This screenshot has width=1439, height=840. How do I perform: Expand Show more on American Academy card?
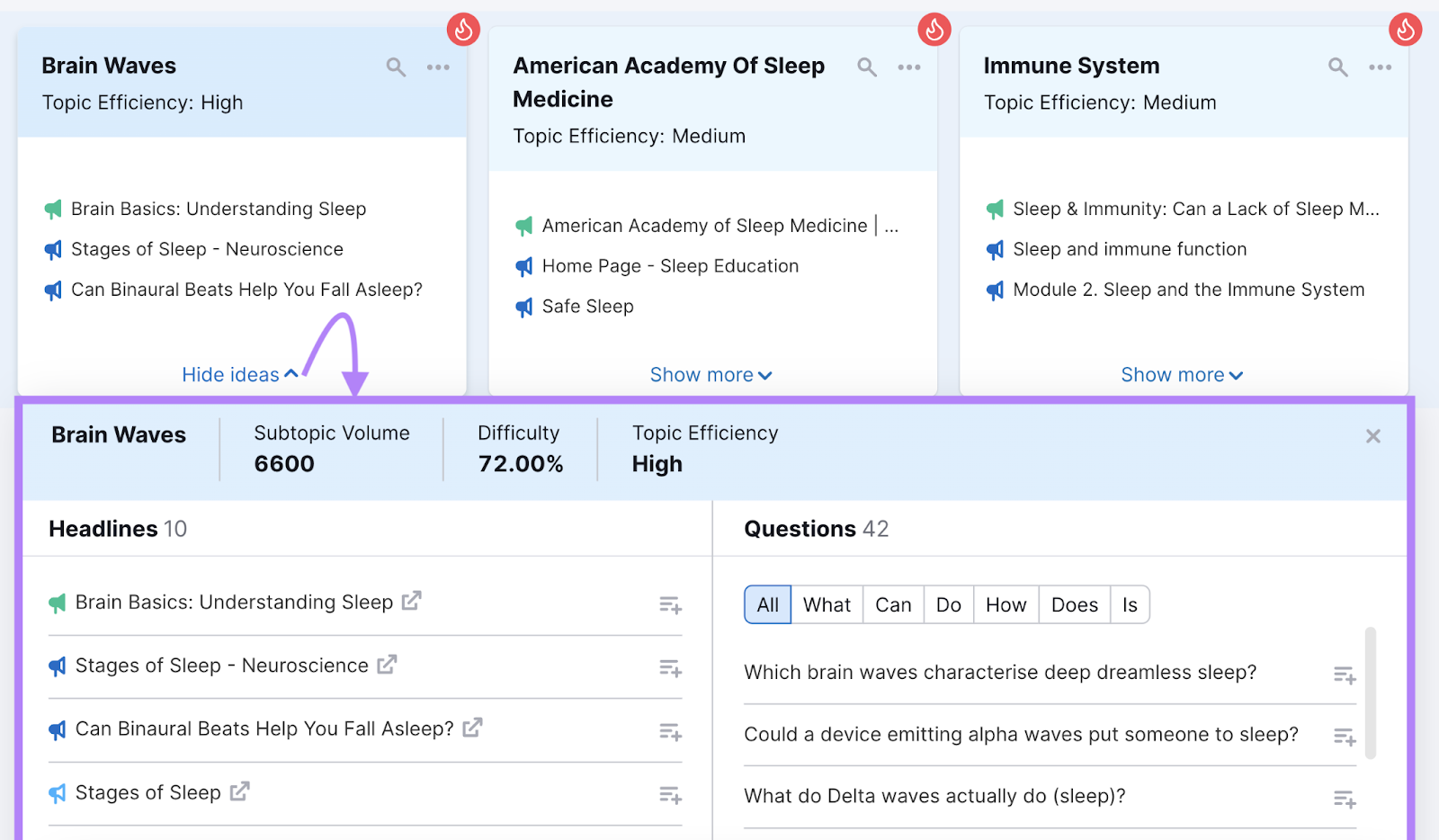pyautogui.click(x=711, y=375)
